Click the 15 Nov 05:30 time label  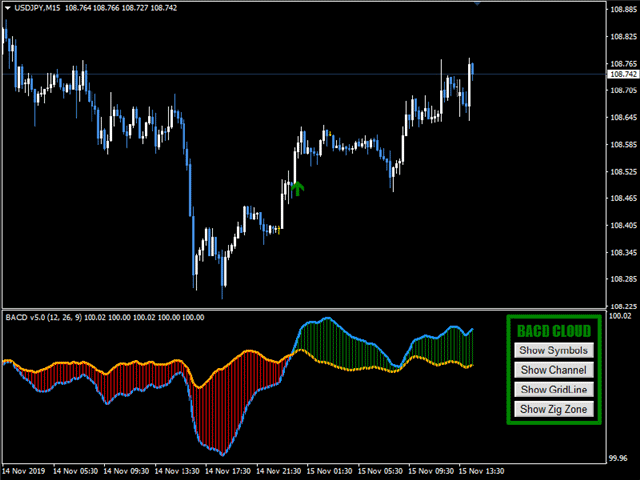click(x=380, y=471)
